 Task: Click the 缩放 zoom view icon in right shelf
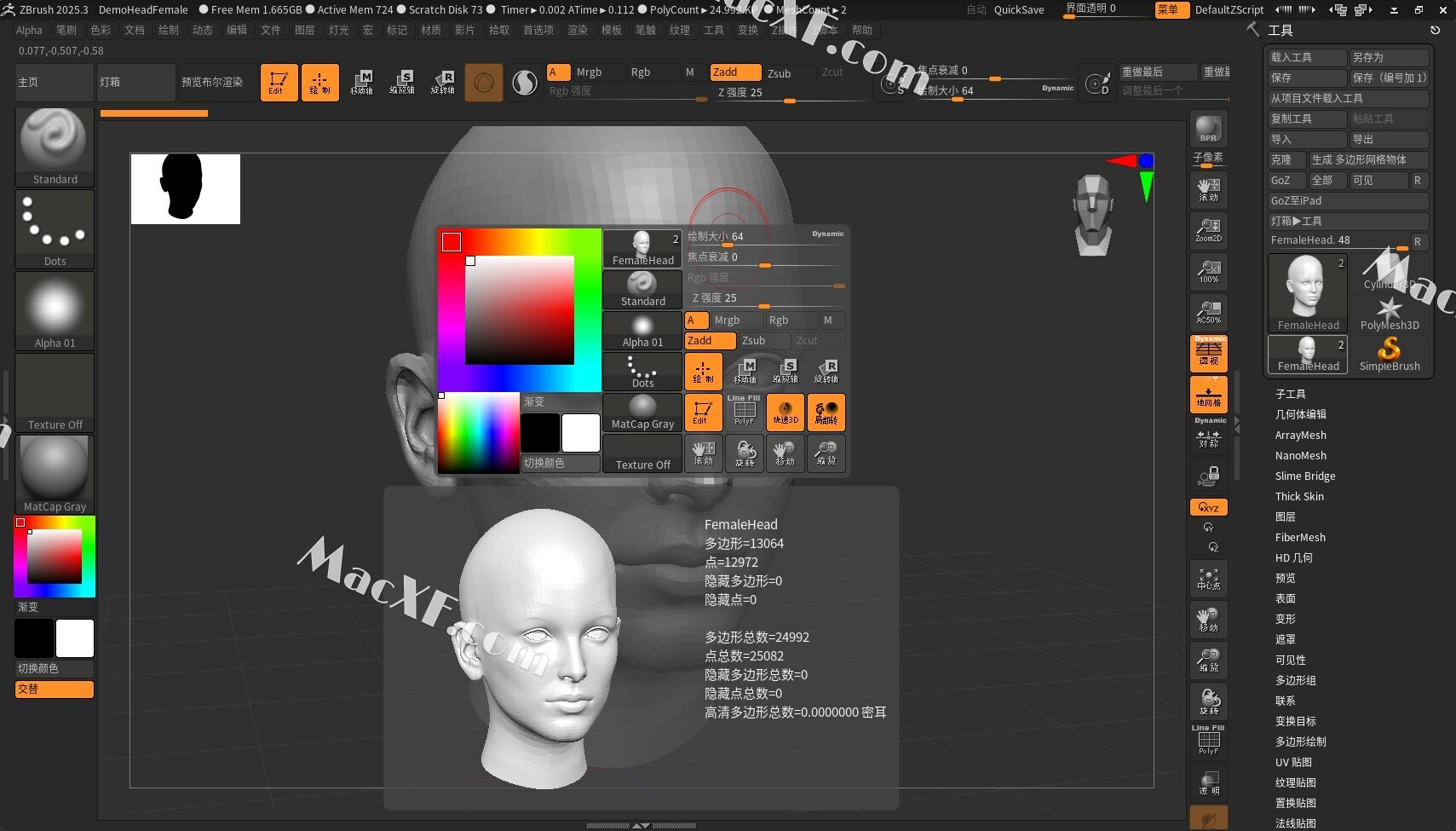[x=1208, y=661]
